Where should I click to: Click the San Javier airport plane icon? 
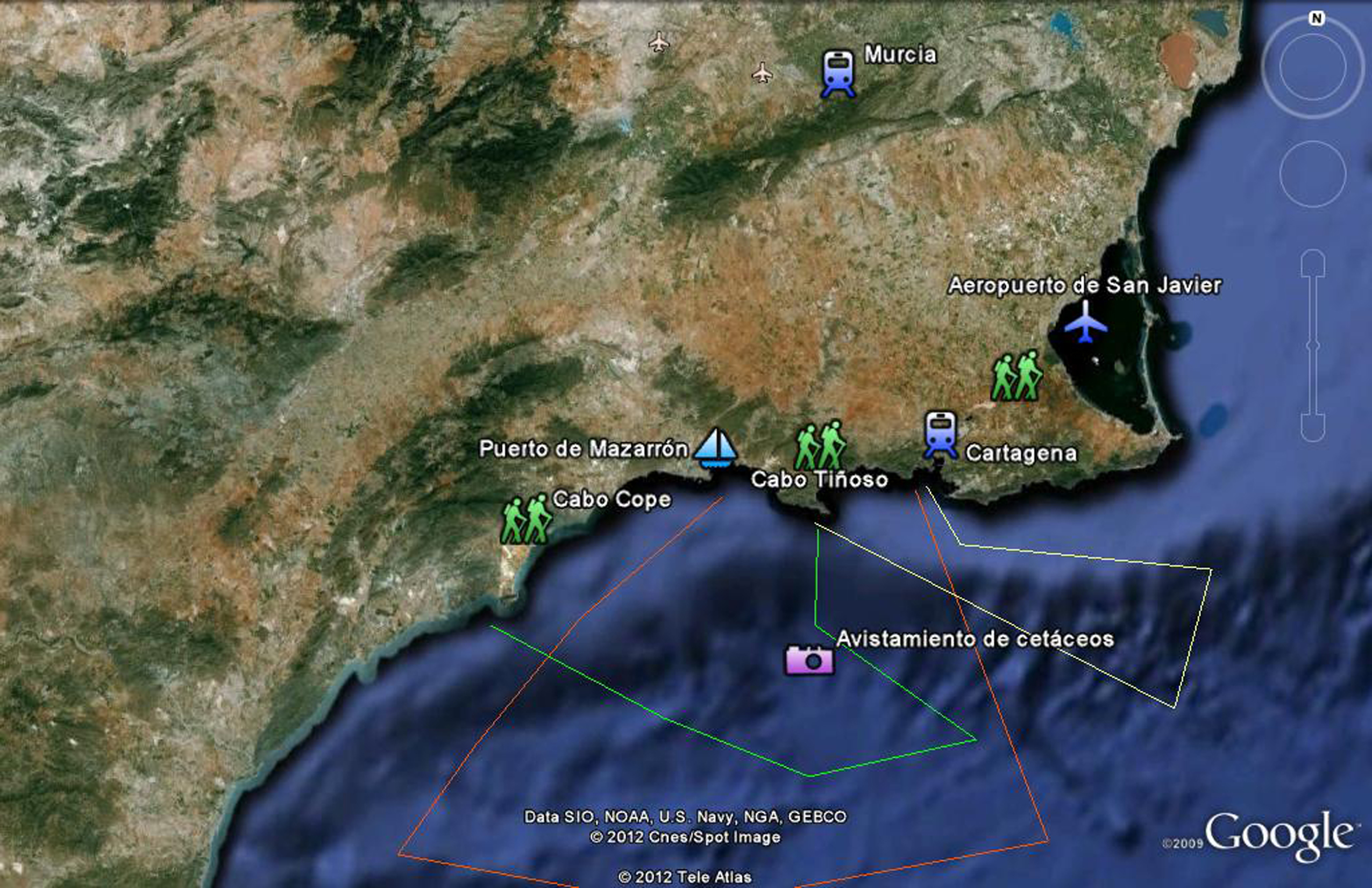(x=1085, y=321)
